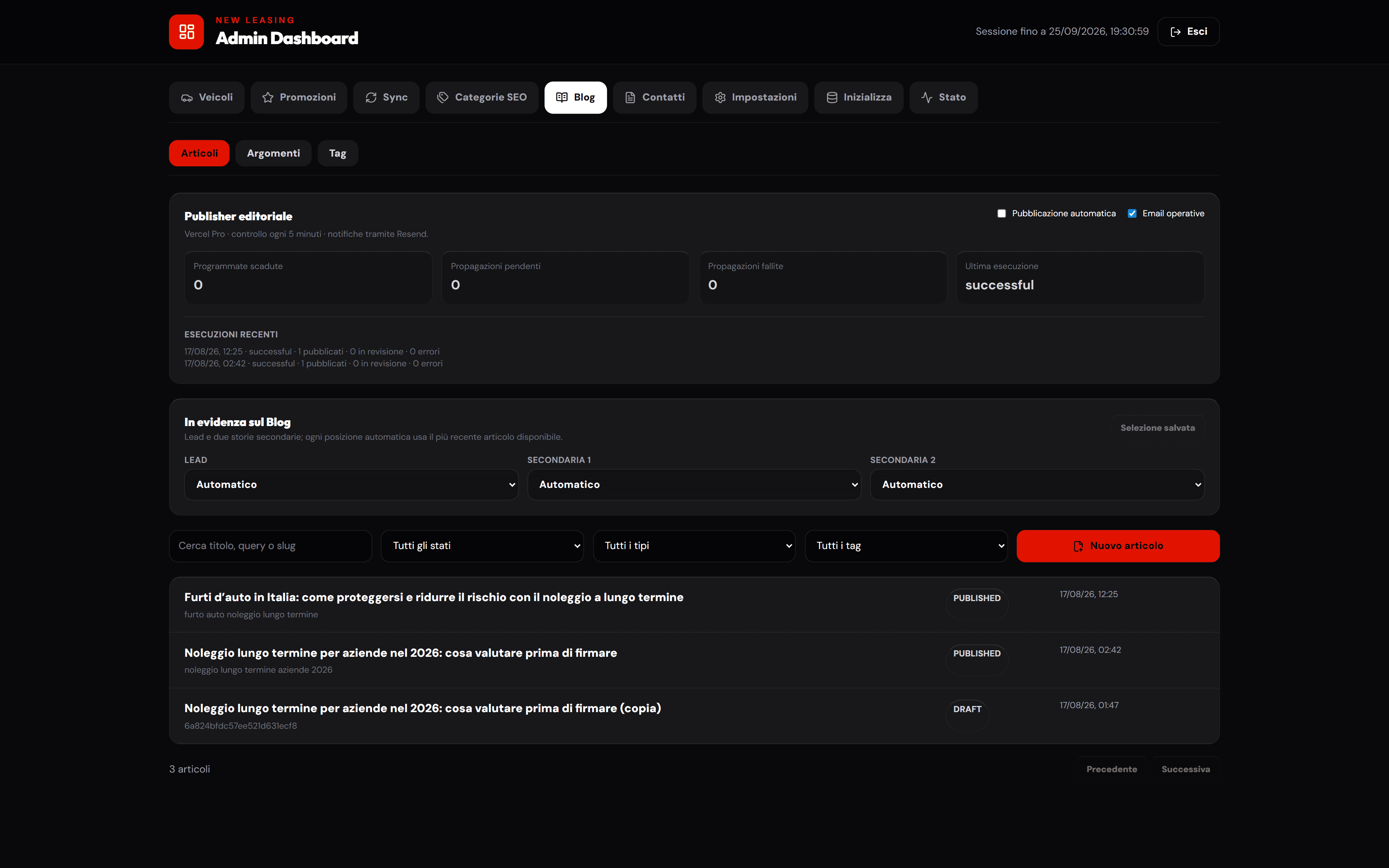Viewport: 1389px width, 868px height.
Task: Click the star icon on Promozioni tab
Action: click(267, 98)
